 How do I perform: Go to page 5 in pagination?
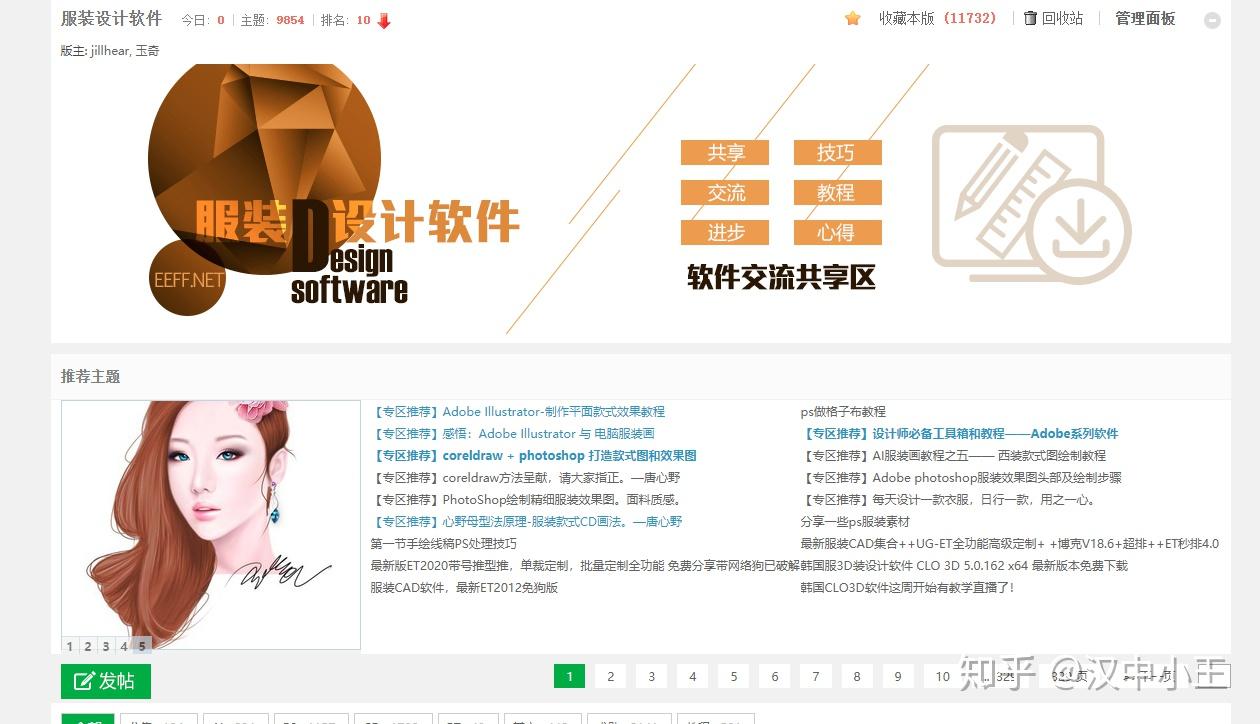tap(733, 676)
